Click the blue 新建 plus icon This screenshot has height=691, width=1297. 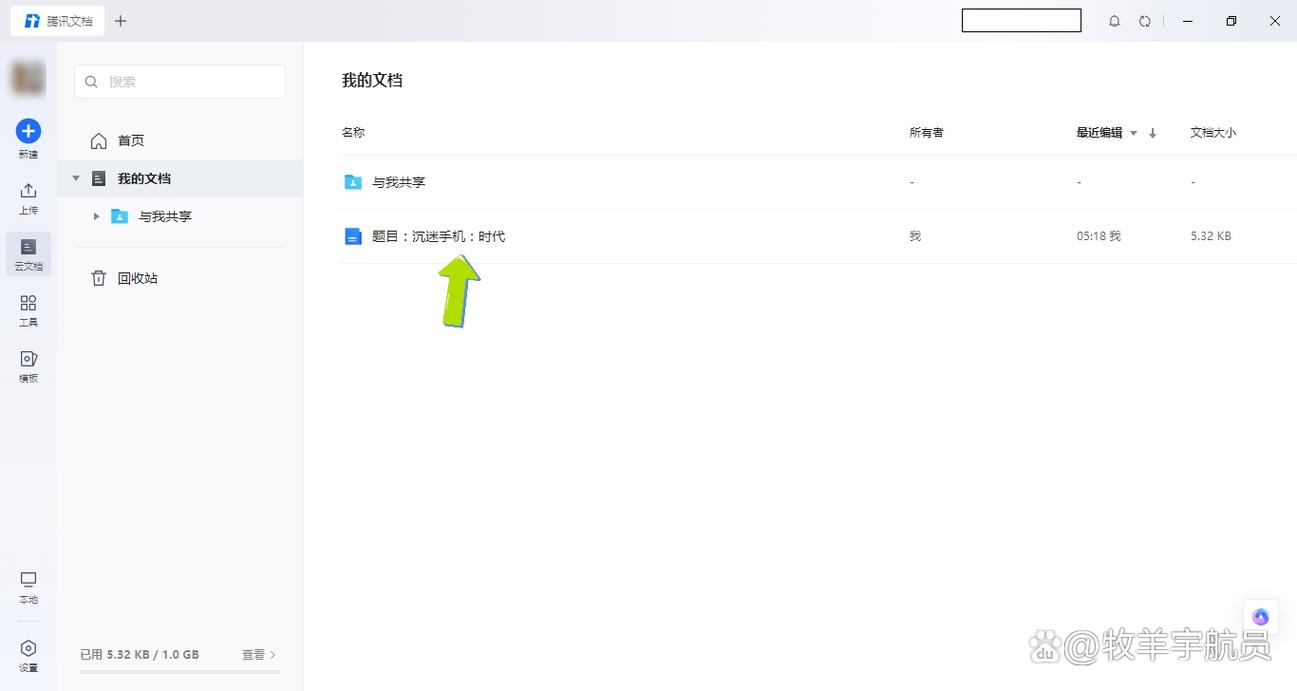point(28,131)
